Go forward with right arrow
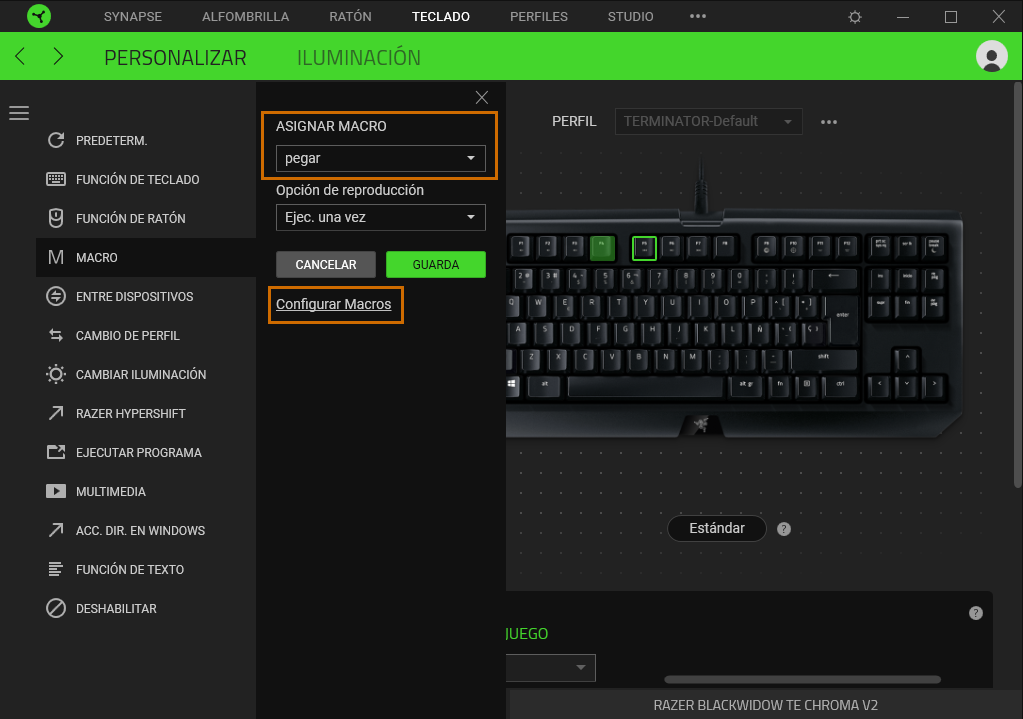Screen dimensions: 1023x719 (x=58, y=57)
